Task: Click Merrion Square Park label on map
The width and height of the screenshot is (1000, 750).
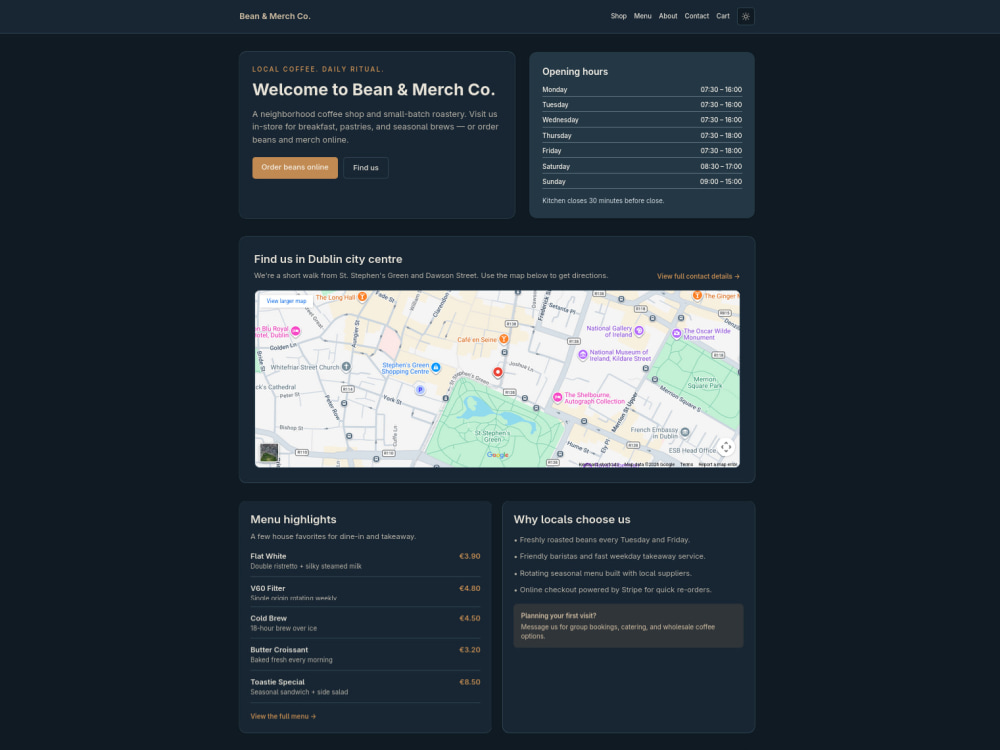Action: (x=704, y=383)
